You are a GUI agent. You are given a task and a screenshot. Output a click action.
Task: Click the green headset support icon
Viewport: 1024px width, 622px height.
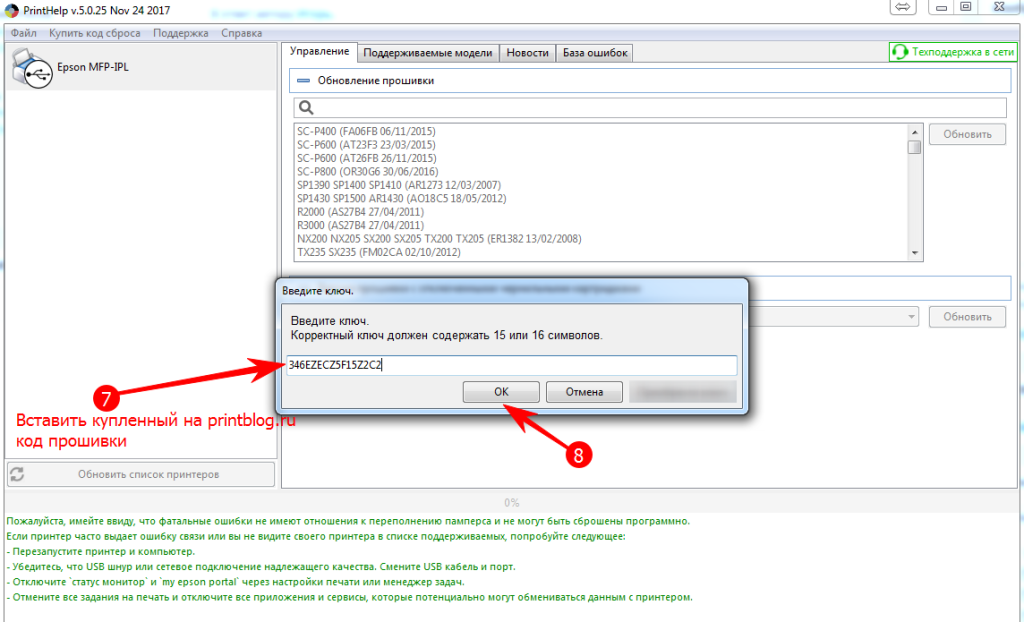tap(900, 52)
